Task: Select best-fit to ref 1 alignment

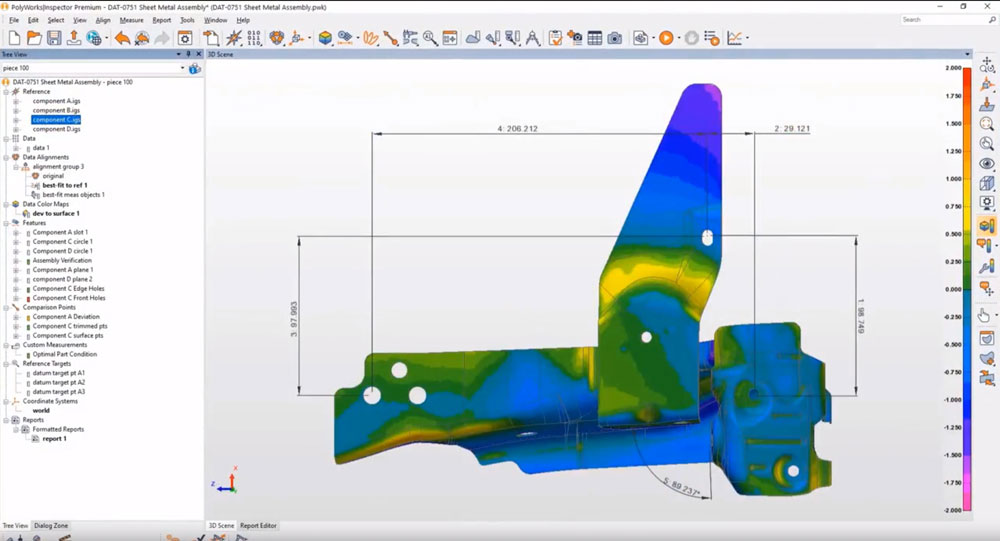Action: 64,186
